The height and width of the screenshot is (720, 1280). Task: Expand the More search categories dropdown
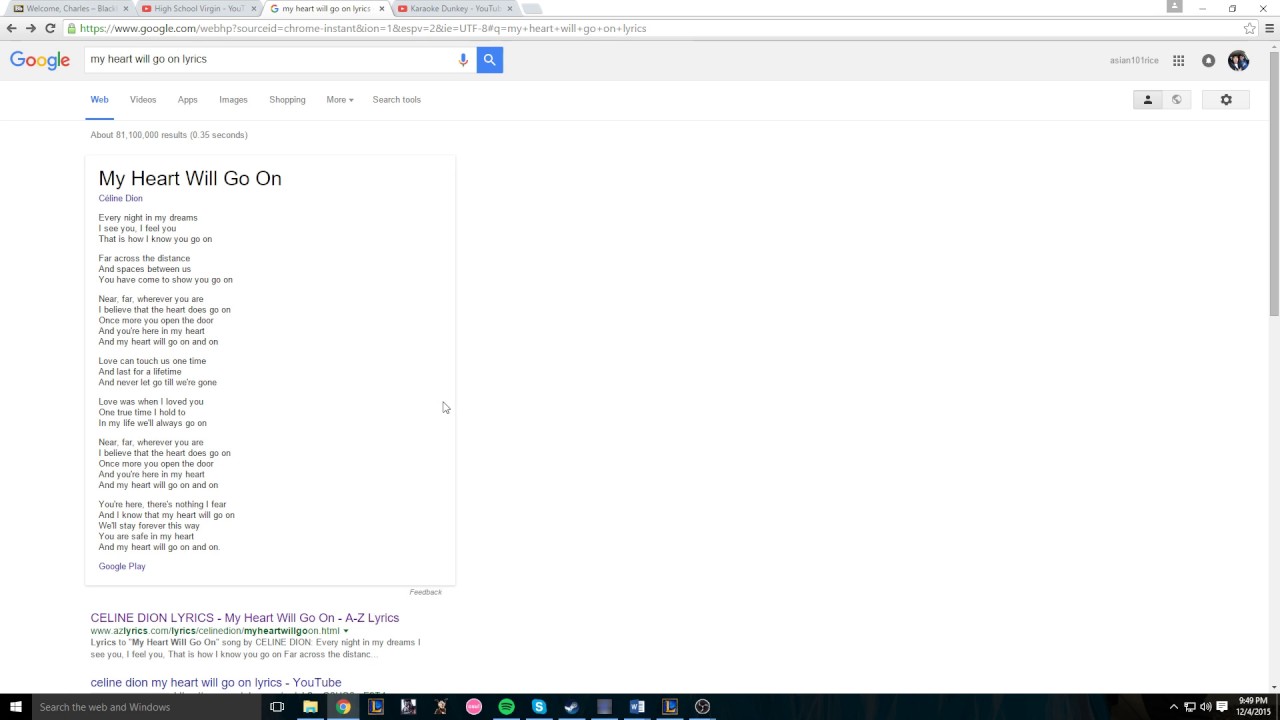[x=340, y=100]
